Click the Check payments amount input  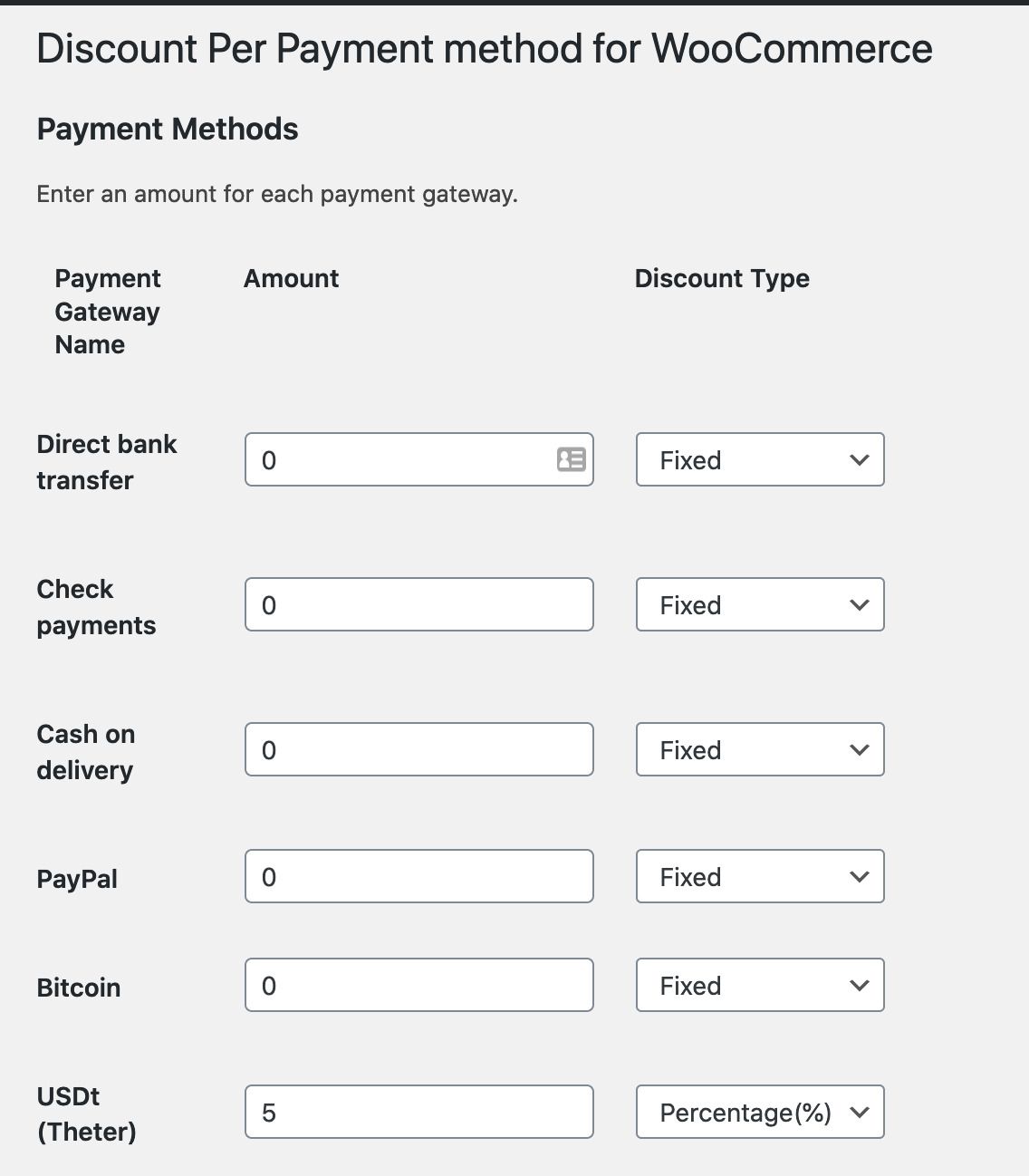418,604
